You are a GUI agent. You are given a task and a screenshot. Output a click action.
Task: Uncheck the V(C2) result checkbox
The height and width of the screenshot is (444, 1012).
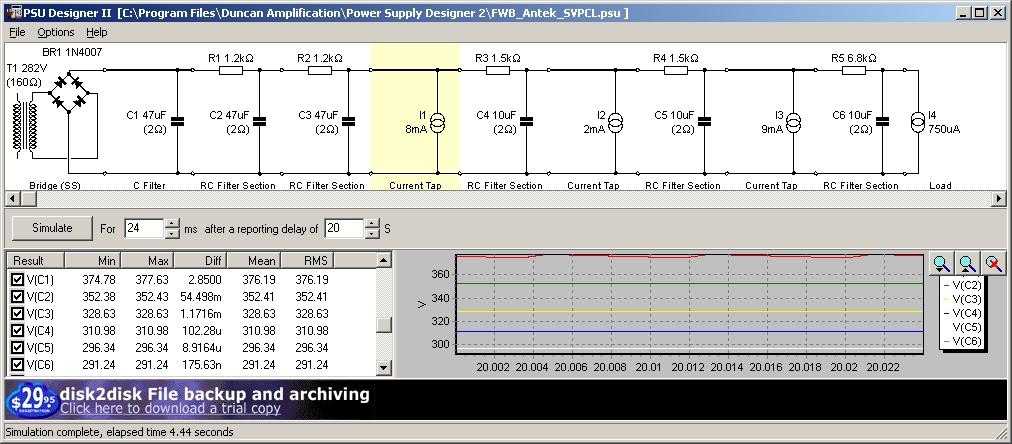click(x=17, y=297)
